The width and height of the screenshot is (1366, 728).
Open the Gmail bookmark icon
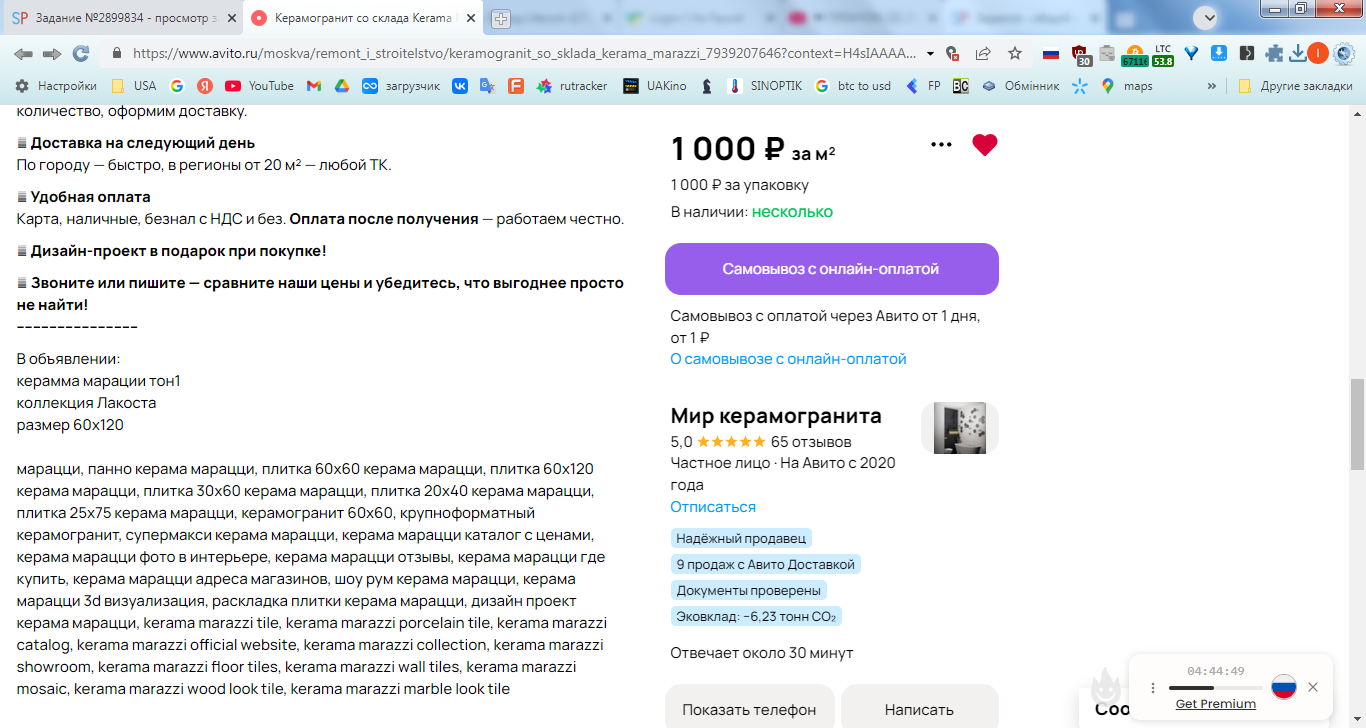pos(313,86)
